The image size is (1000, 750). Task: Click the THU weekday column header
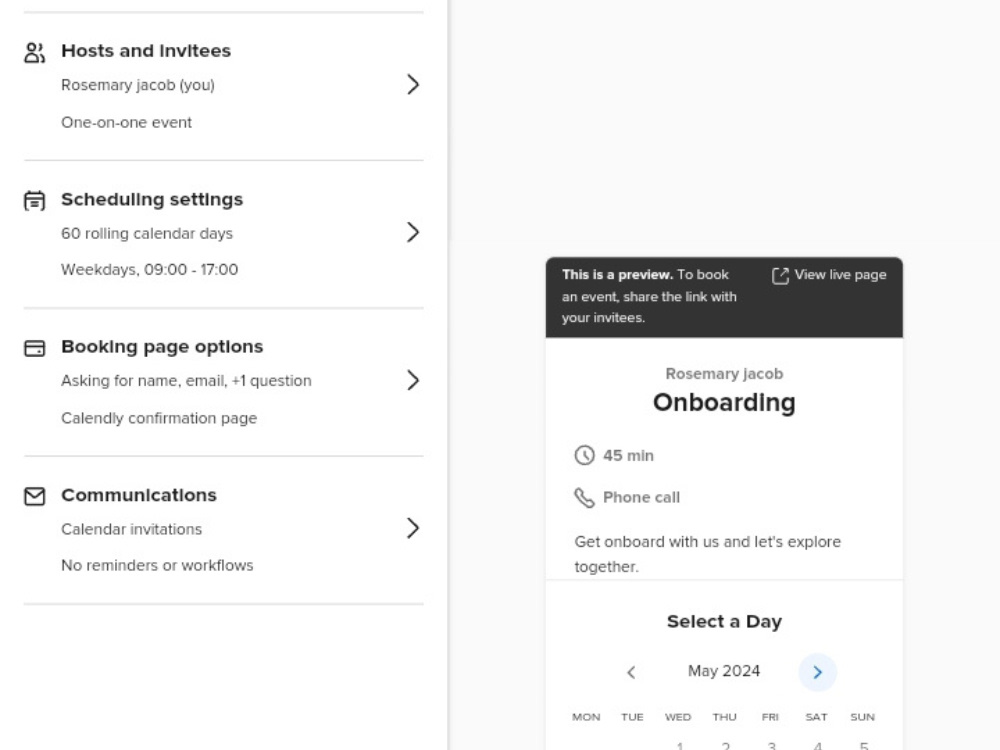724,717
